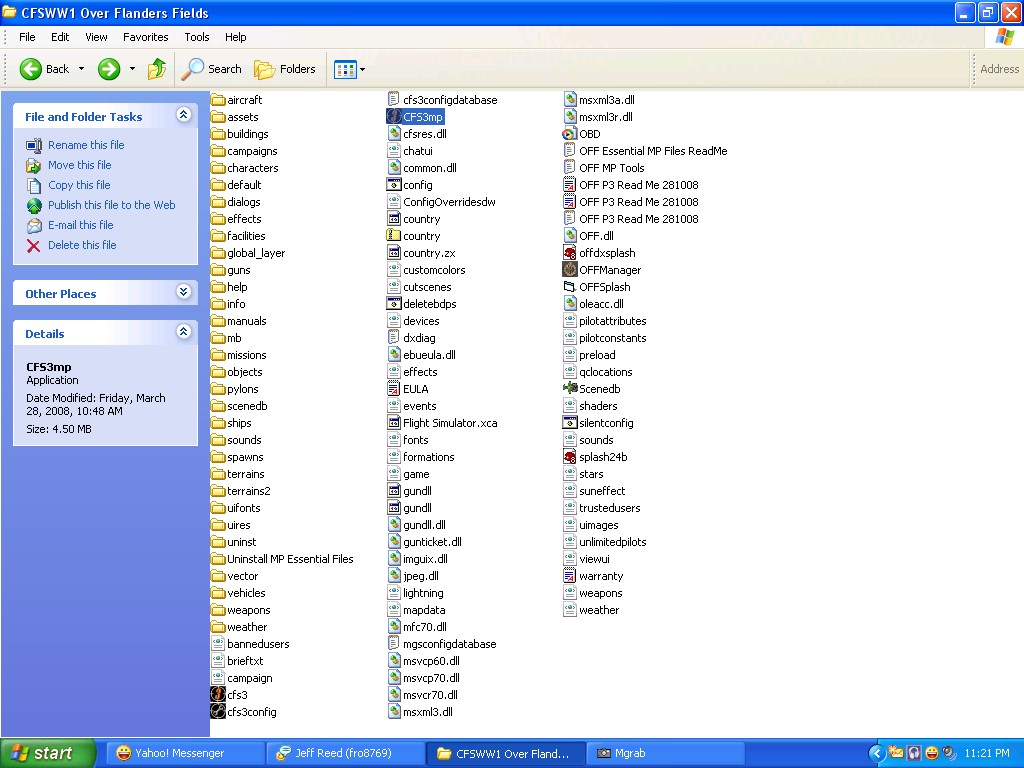Screen dimensions: 1024x768
Task: Click E-mail this file
Action: point(80,225)
